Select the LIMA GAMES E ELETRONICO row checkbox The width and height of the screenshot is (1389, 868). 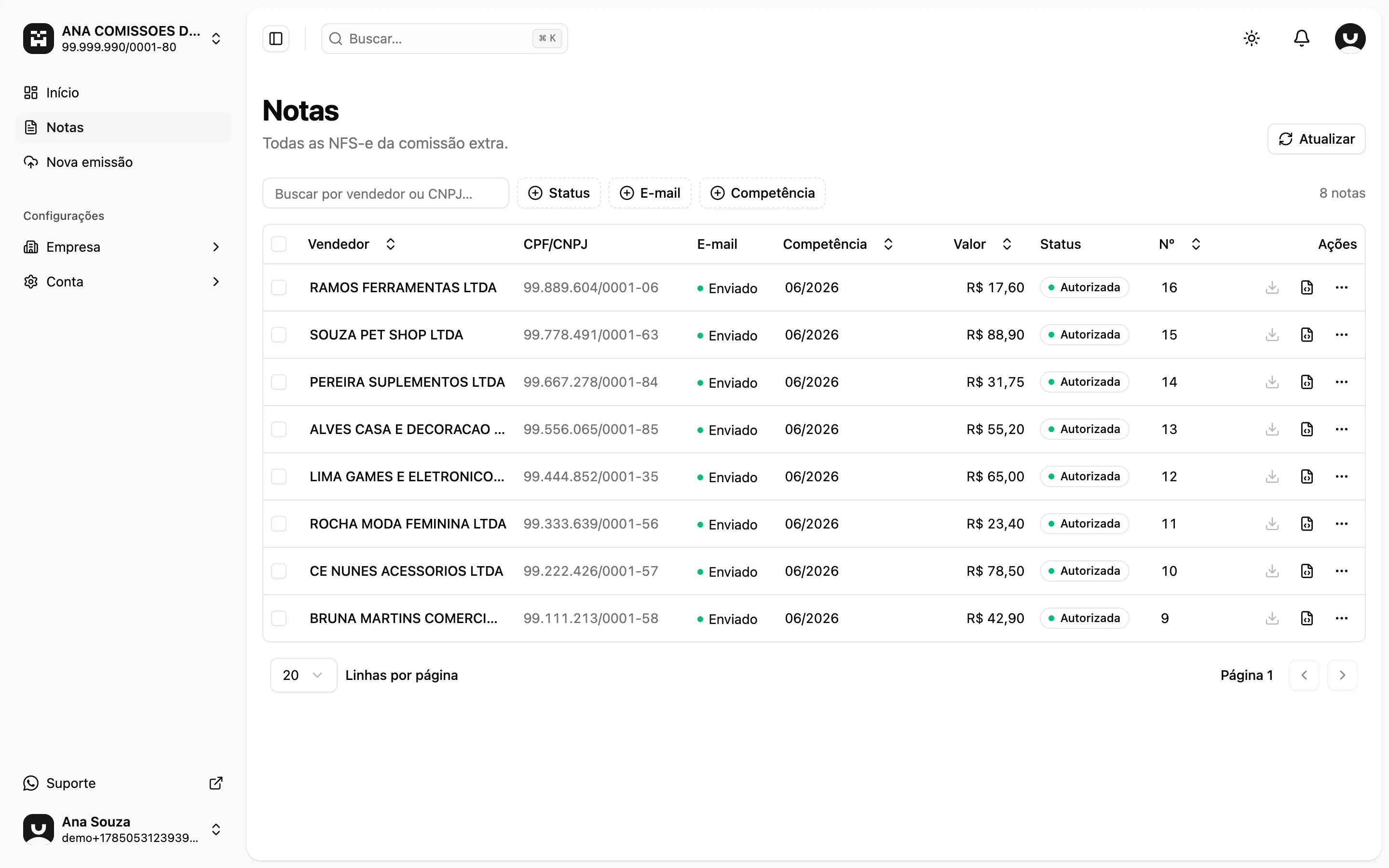279,476
